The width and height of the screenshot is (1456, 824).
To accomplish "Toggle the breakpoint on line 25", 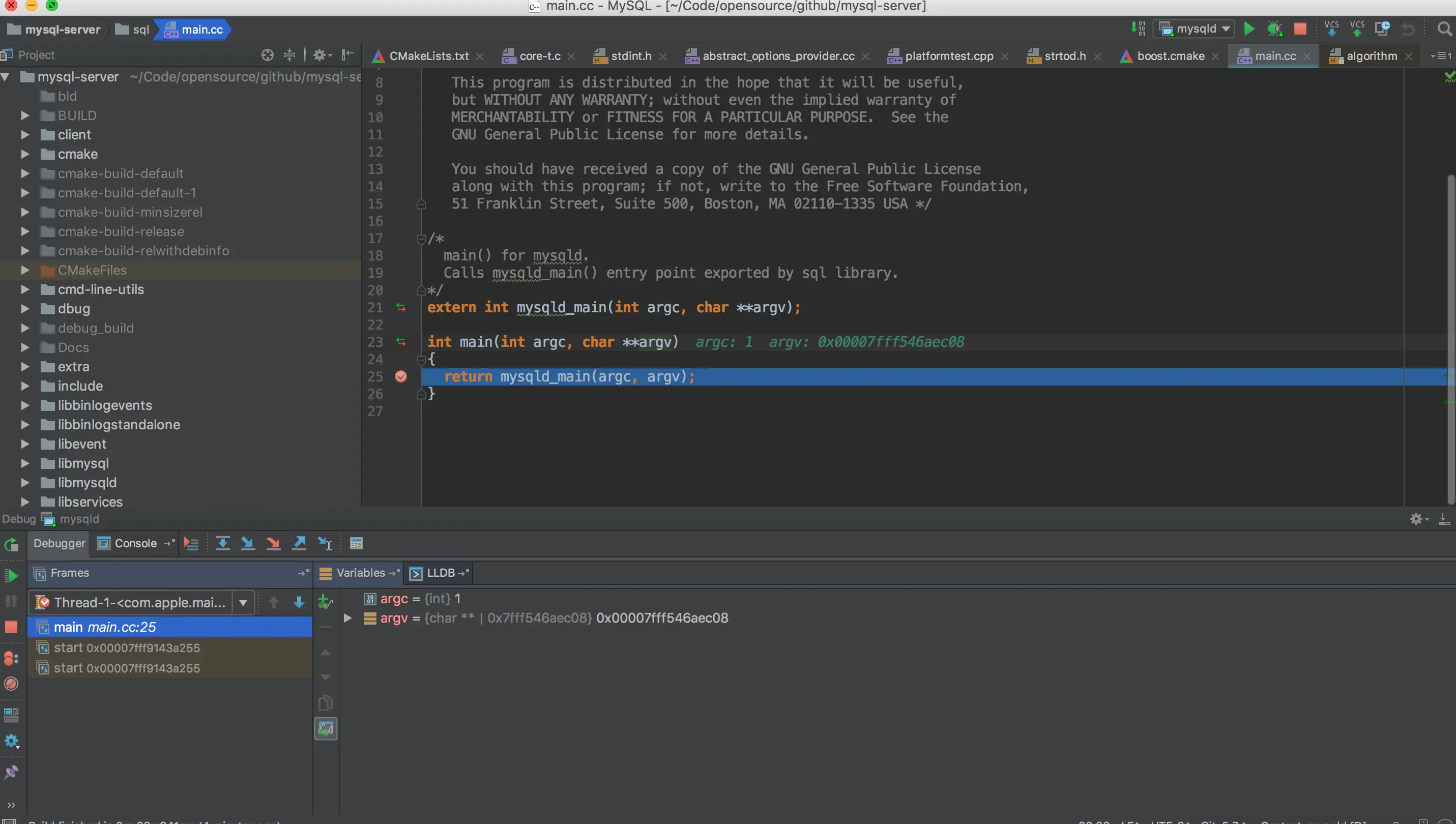I will click(401, 377).
